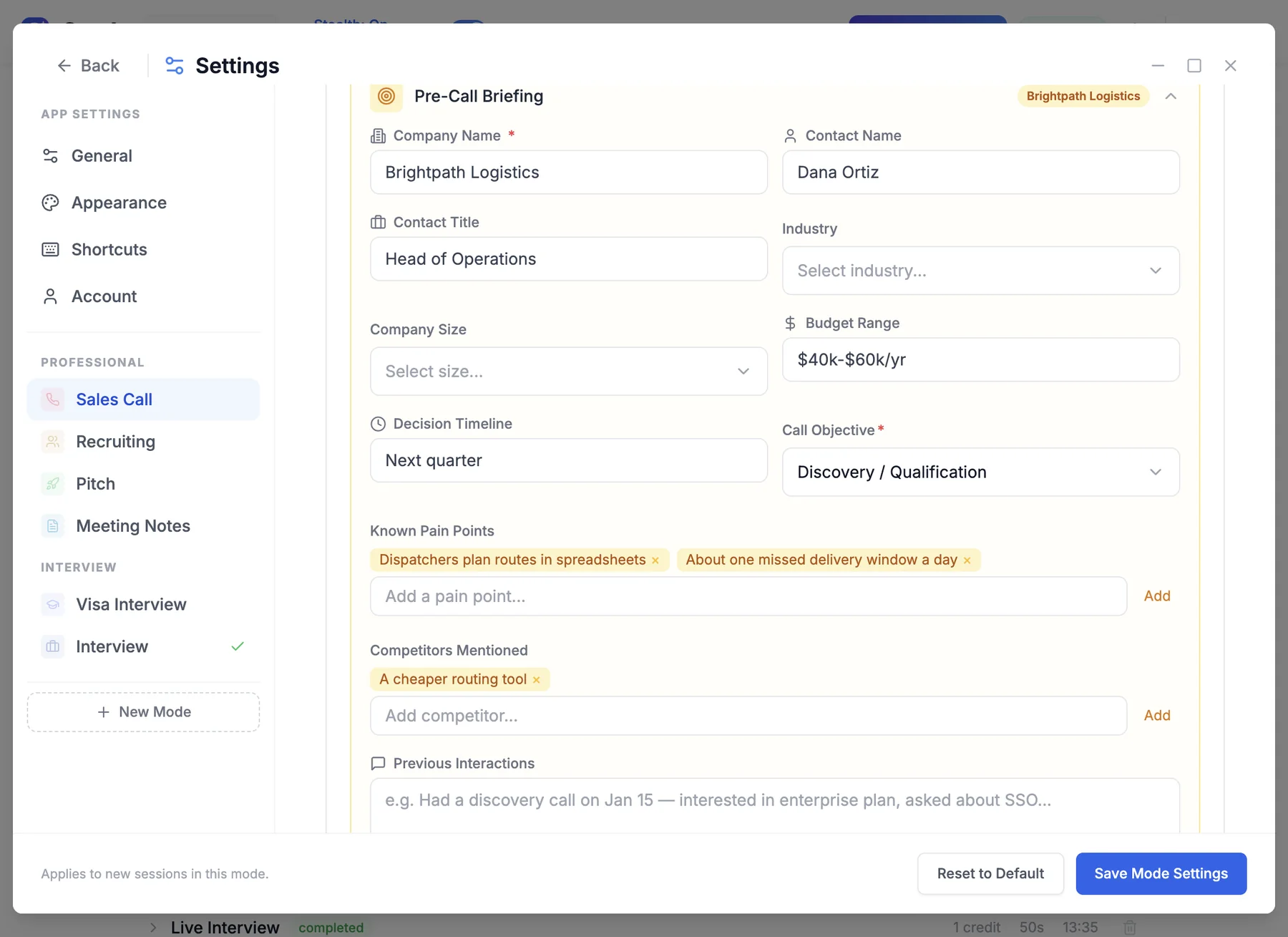Go to the Shortcuts settings
Viewport: 1288px width, 937px height.
(144, 250)
